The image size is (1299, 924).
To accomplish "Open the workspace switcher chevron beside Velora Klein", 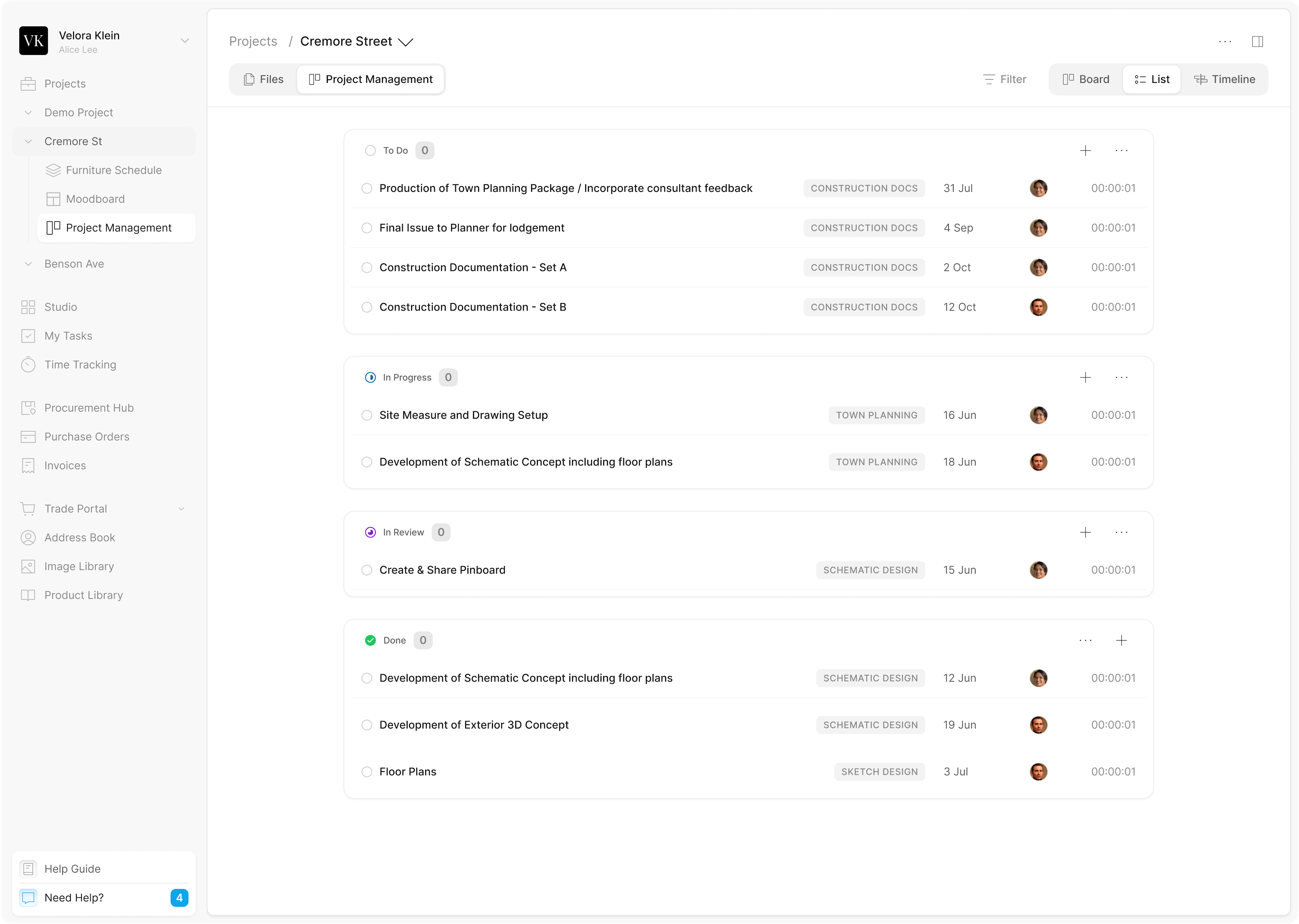I will click(x=184, y=40).
